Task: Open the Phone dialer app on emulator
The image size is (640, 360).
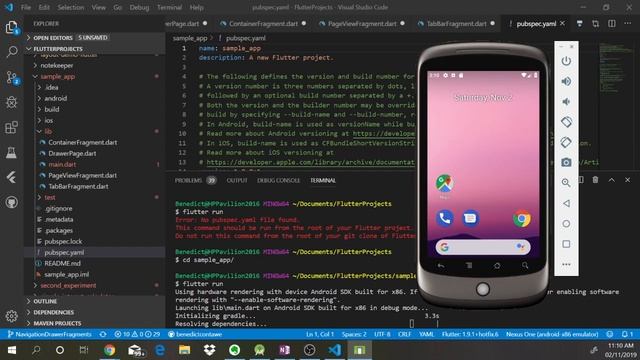Action: pos(444,218)
